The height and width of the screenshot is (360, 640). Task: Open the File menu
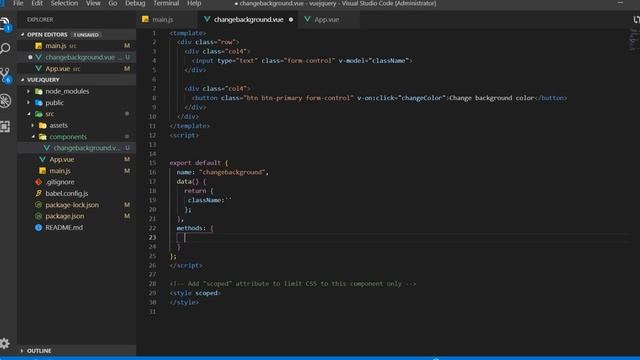(x=18, y=4)
